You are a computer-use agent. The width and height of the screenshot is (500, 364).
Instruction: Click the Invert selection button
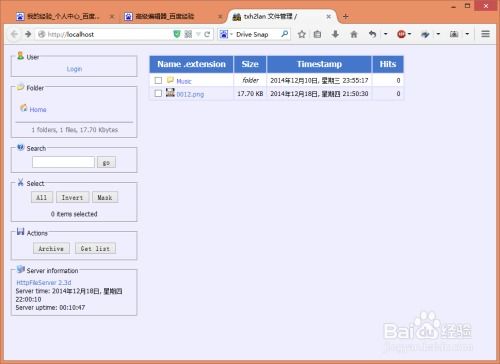click(72, 197)
